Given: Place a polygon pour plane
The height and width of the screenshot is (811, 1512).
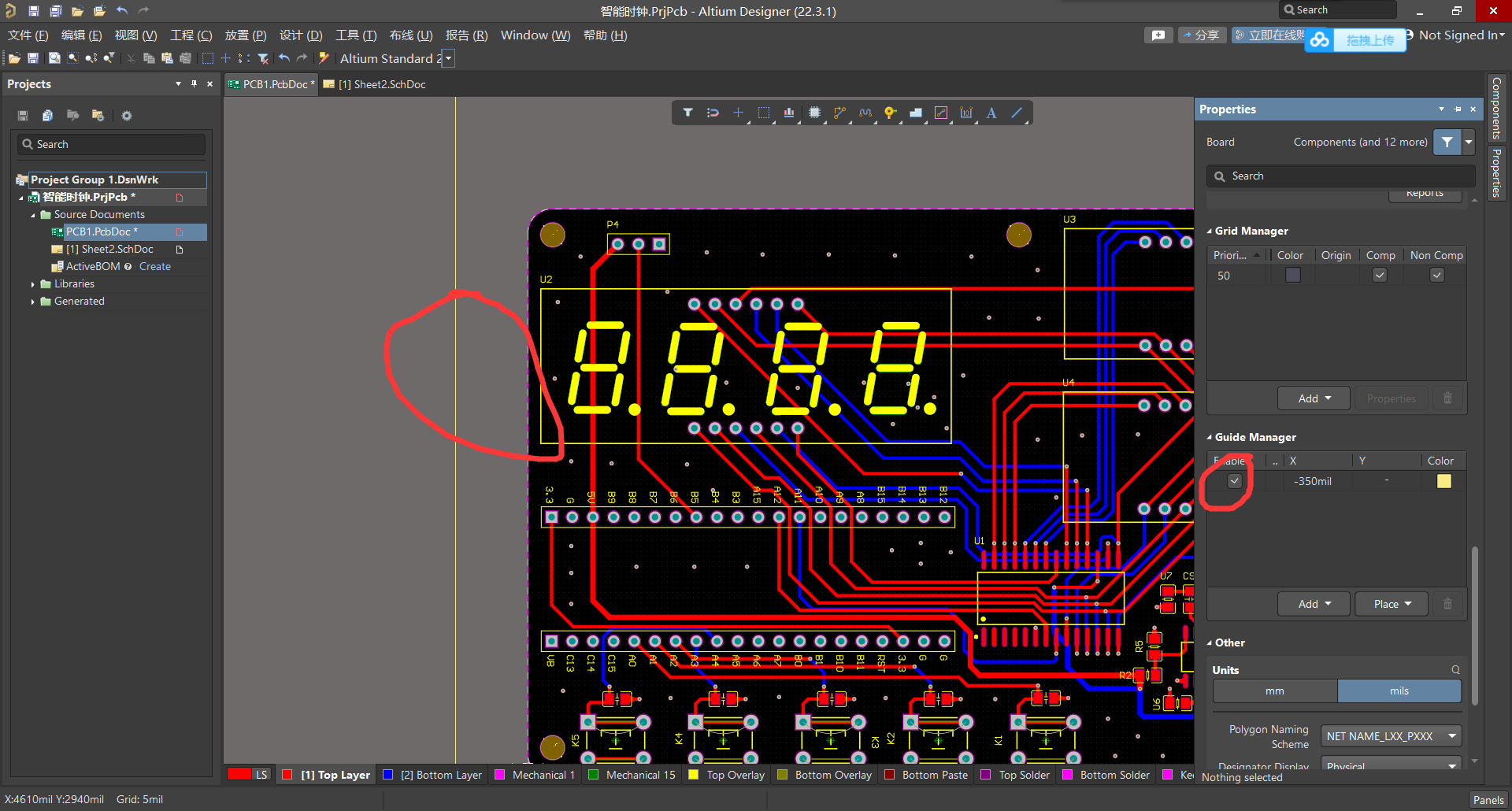Looking at the screenshot, I should pyautogui.click(x=915, y=113).
